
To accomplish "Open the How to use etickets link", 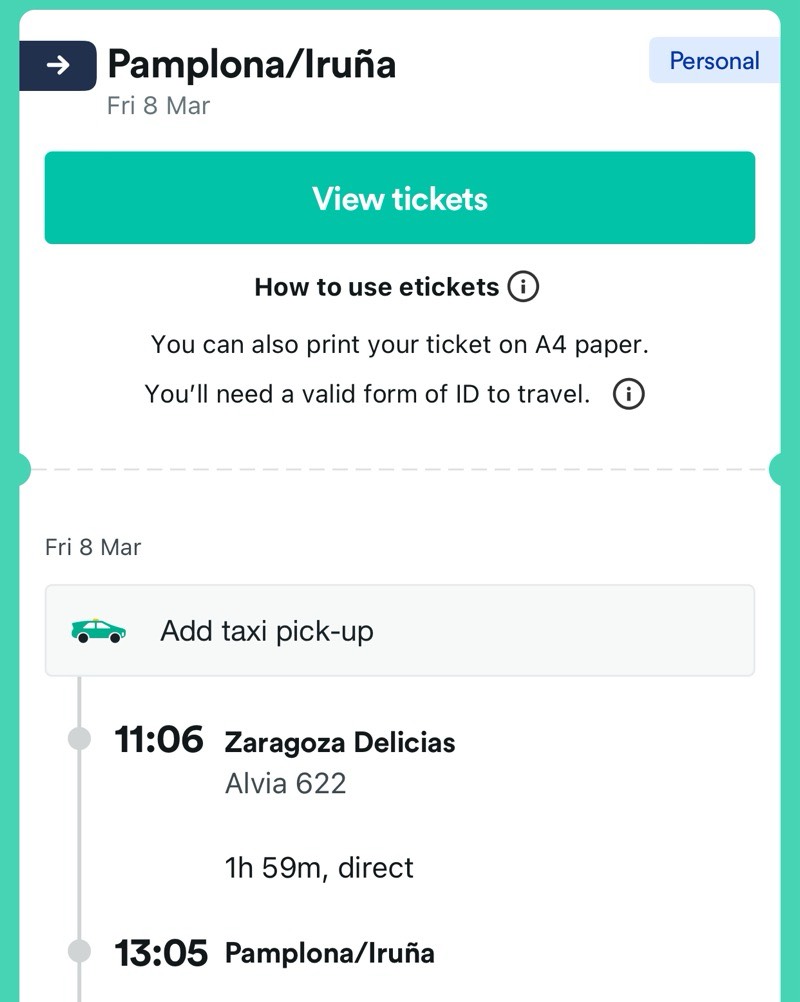I will point(376,288).
